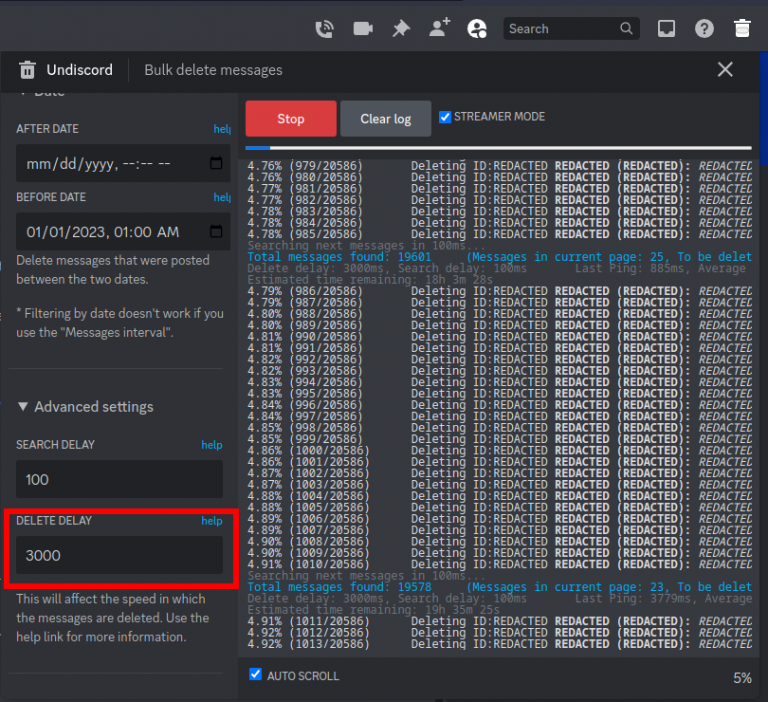Focus the Before Date field
768x702 pixels.
[x=123, y=232]
